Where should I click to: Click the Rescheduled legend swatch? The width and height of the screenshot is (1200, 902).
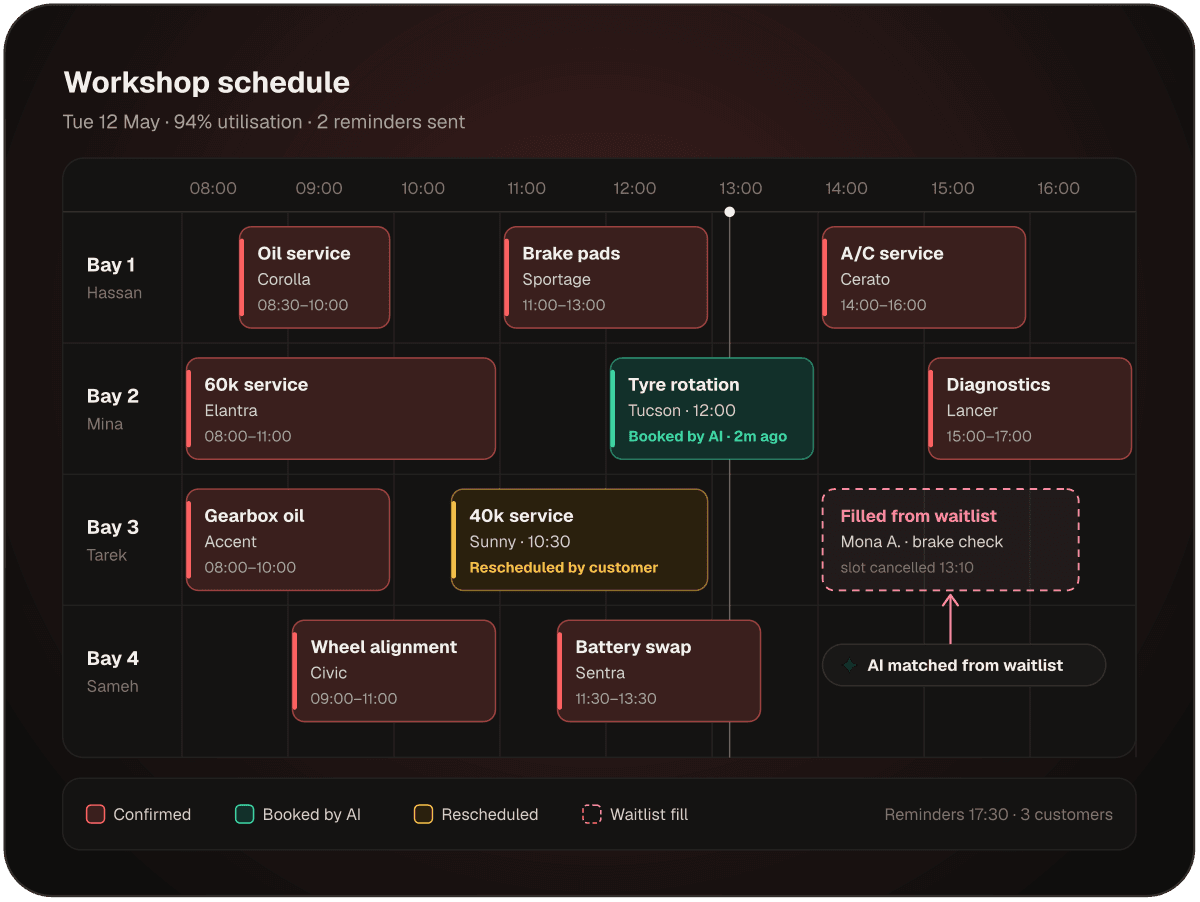pyautogui.click(x=423, y=814)
